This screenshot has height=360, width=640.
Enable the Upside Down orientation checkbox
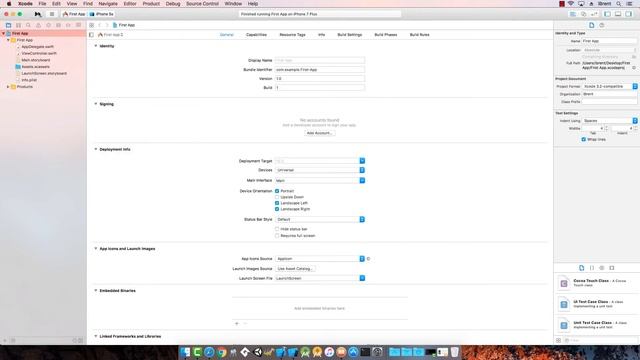(277, 197)
